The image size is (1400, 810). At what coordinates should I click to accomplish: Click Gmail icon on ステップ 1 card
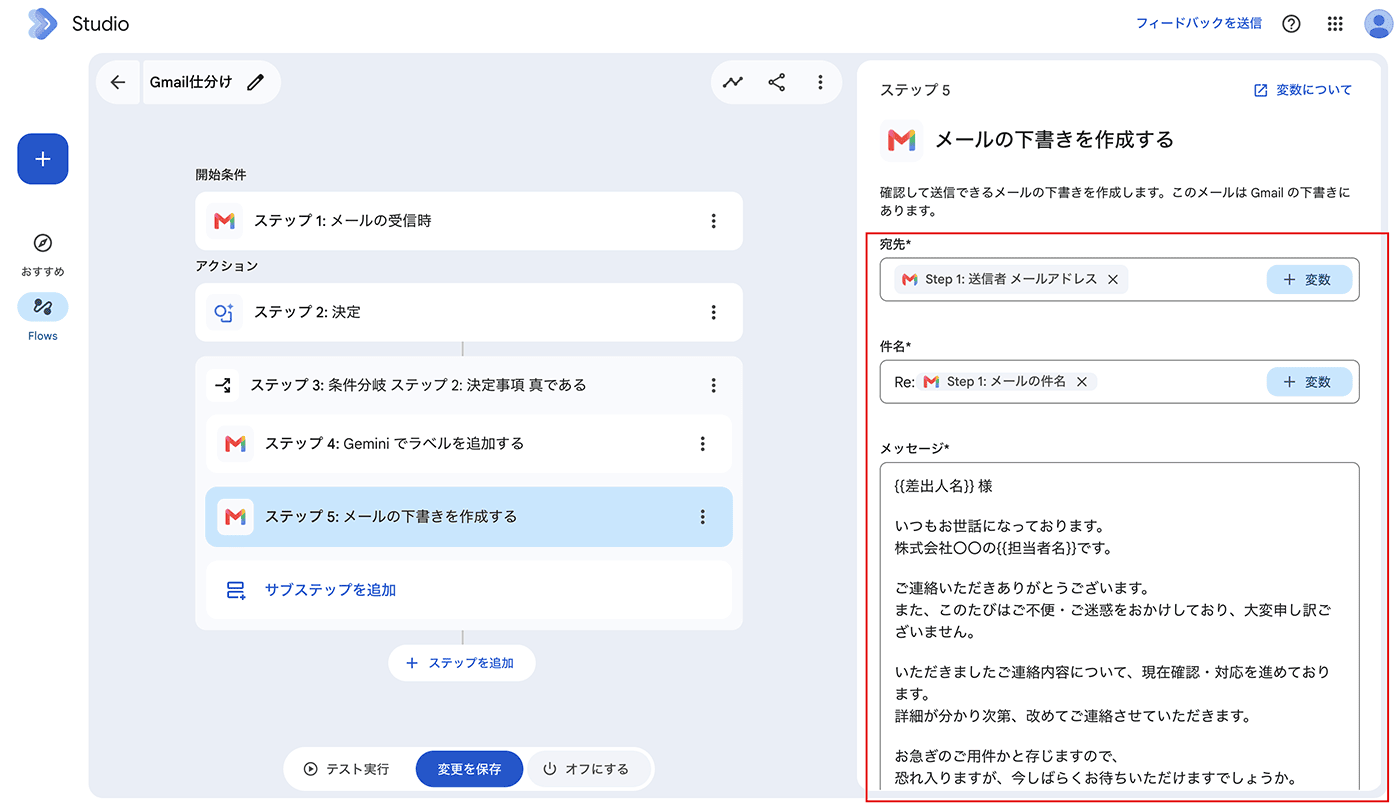(225, 221)
